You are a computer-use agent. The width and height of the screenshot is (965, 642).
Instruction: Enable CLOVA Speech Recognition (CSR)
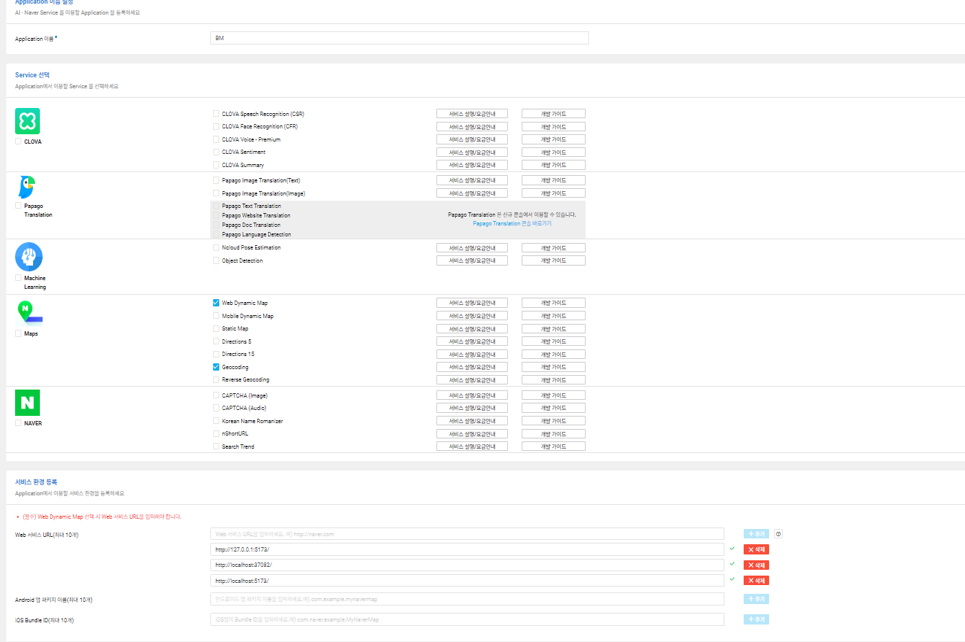pyautogui.click(x=216, y=114)
